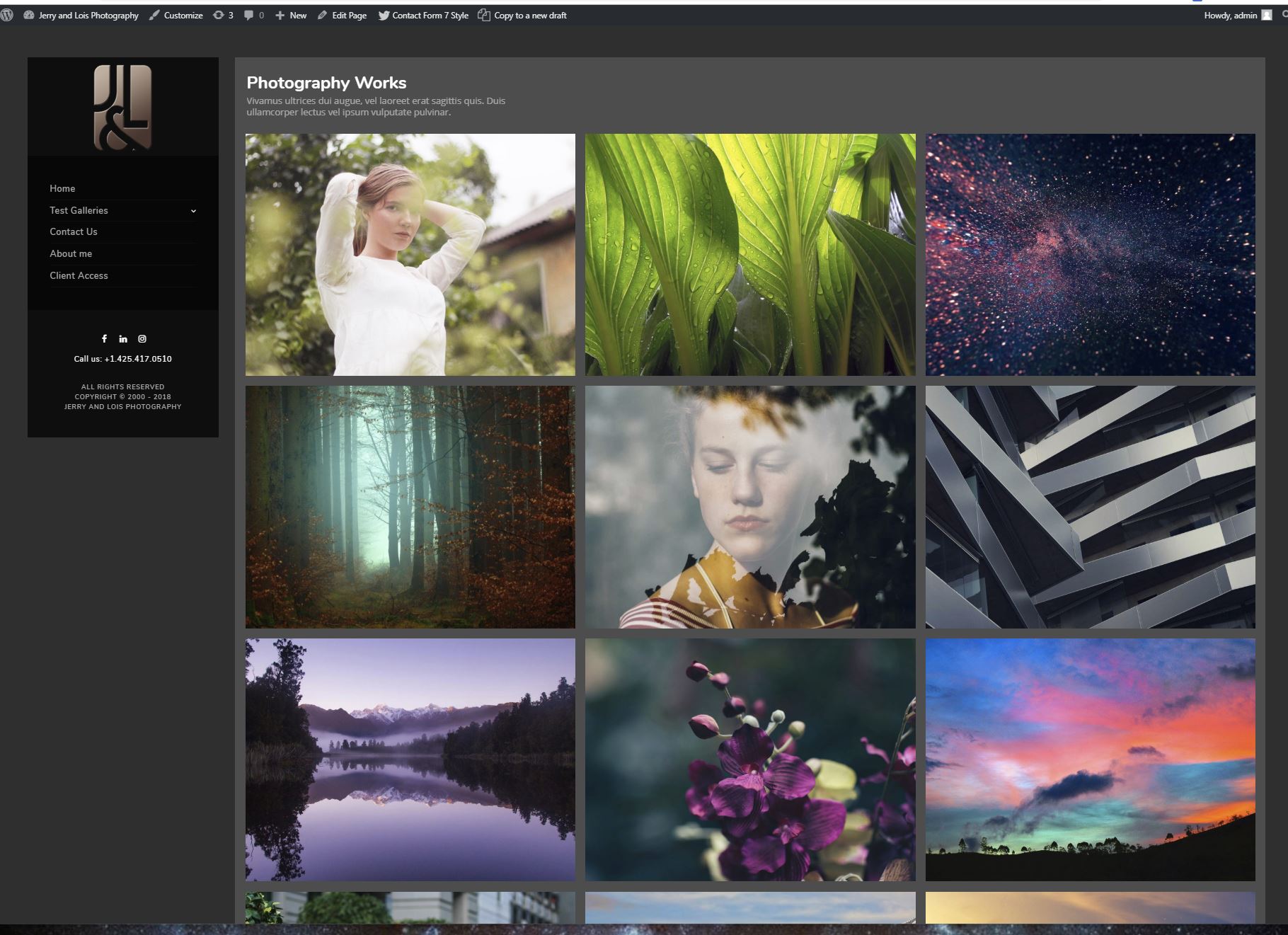The width and height of the screenshot is (1288, 935).
Task: Click Customize in admin bar
Action: click(x=176, y=15)
